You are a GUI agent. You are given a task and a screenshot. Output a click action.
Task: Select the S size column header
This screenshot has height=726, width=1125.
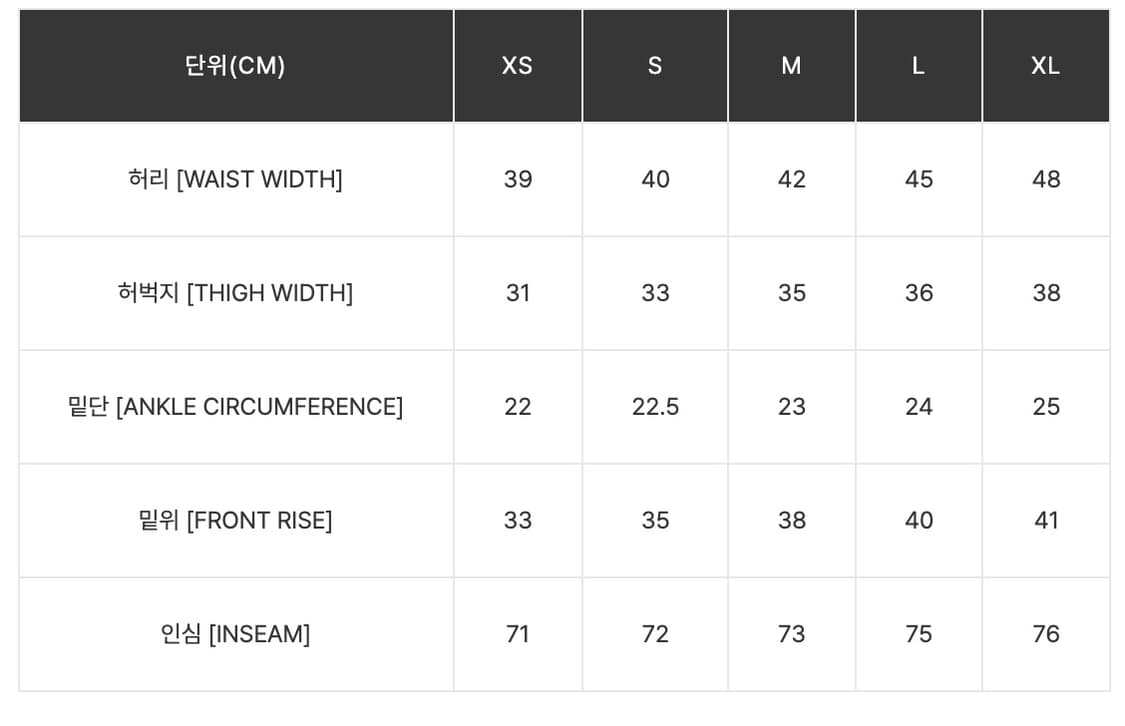point(655,66)
